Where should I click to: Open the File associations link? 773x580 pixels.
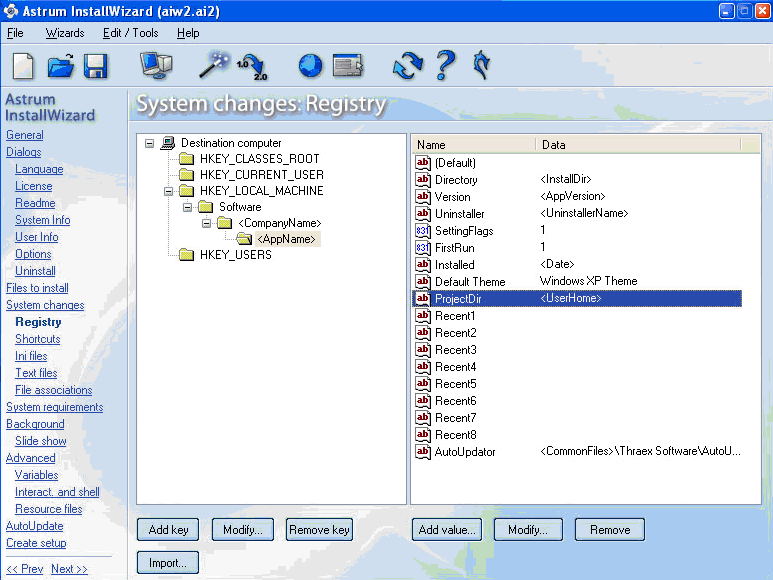click(54, 390)
